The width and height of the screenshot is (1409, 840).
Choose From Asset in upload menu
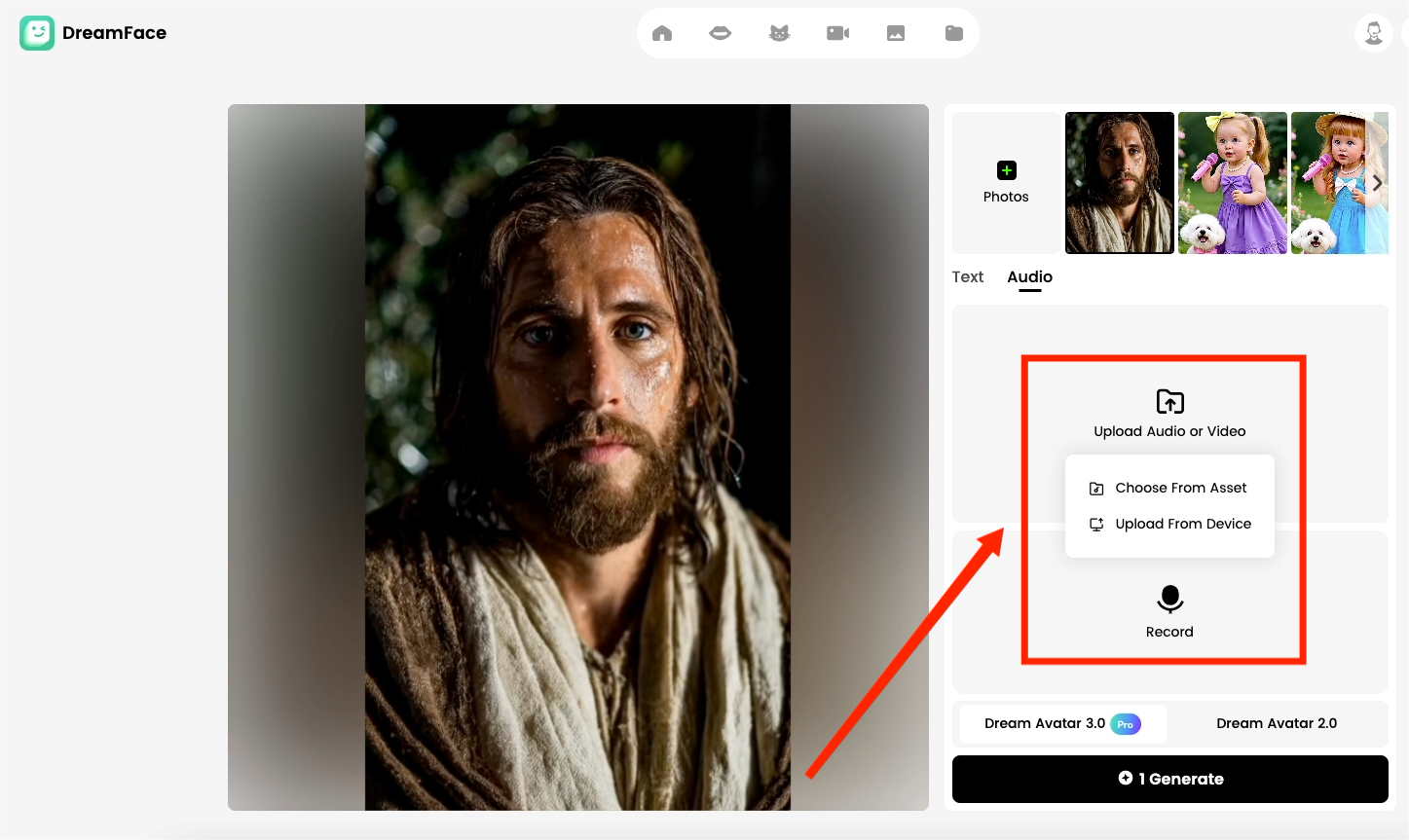pos(1179,488)
